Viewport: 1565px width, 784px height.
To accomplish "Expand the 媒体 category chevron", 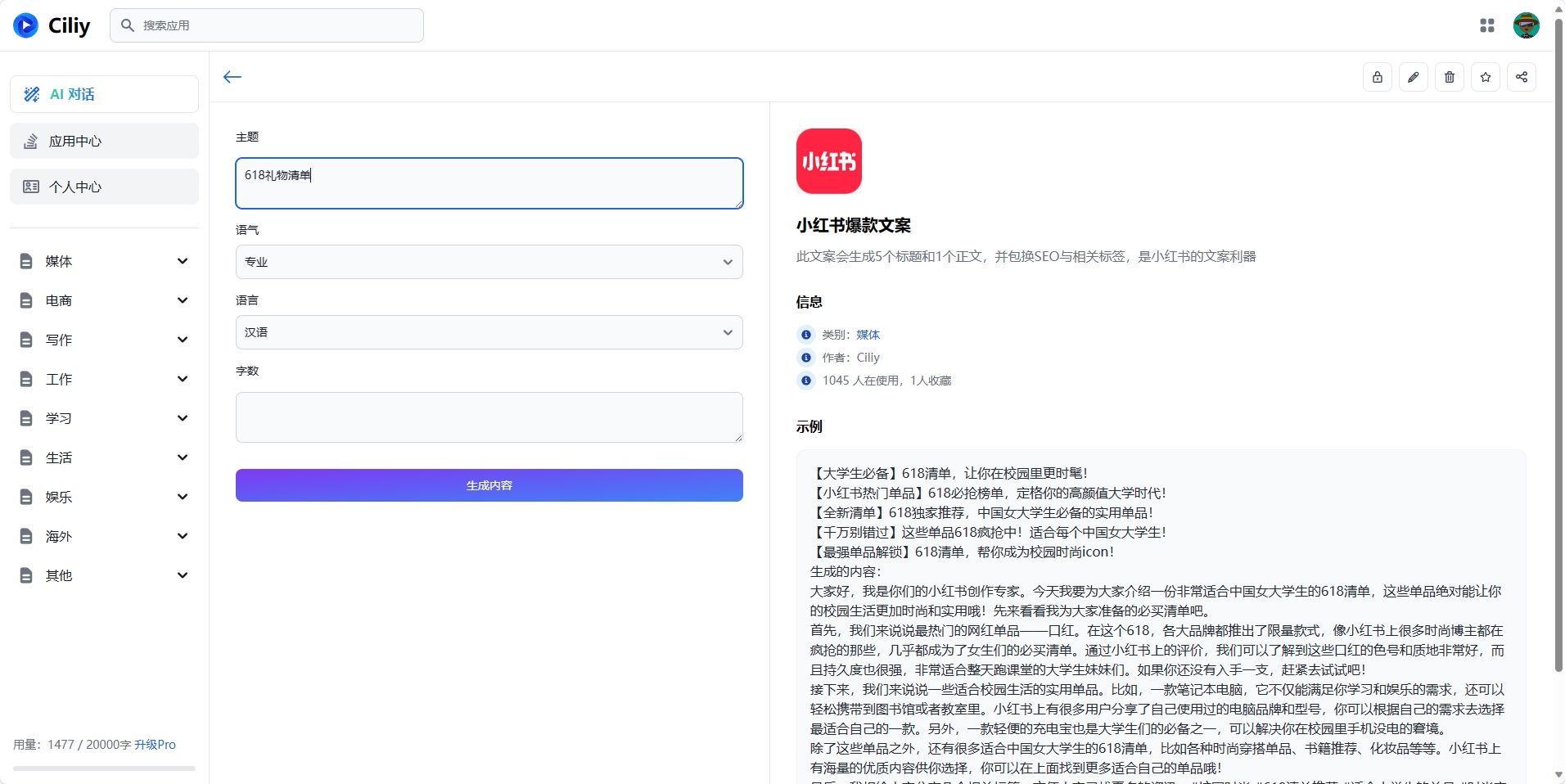I will pyautogui.click(x=183, y=261).
